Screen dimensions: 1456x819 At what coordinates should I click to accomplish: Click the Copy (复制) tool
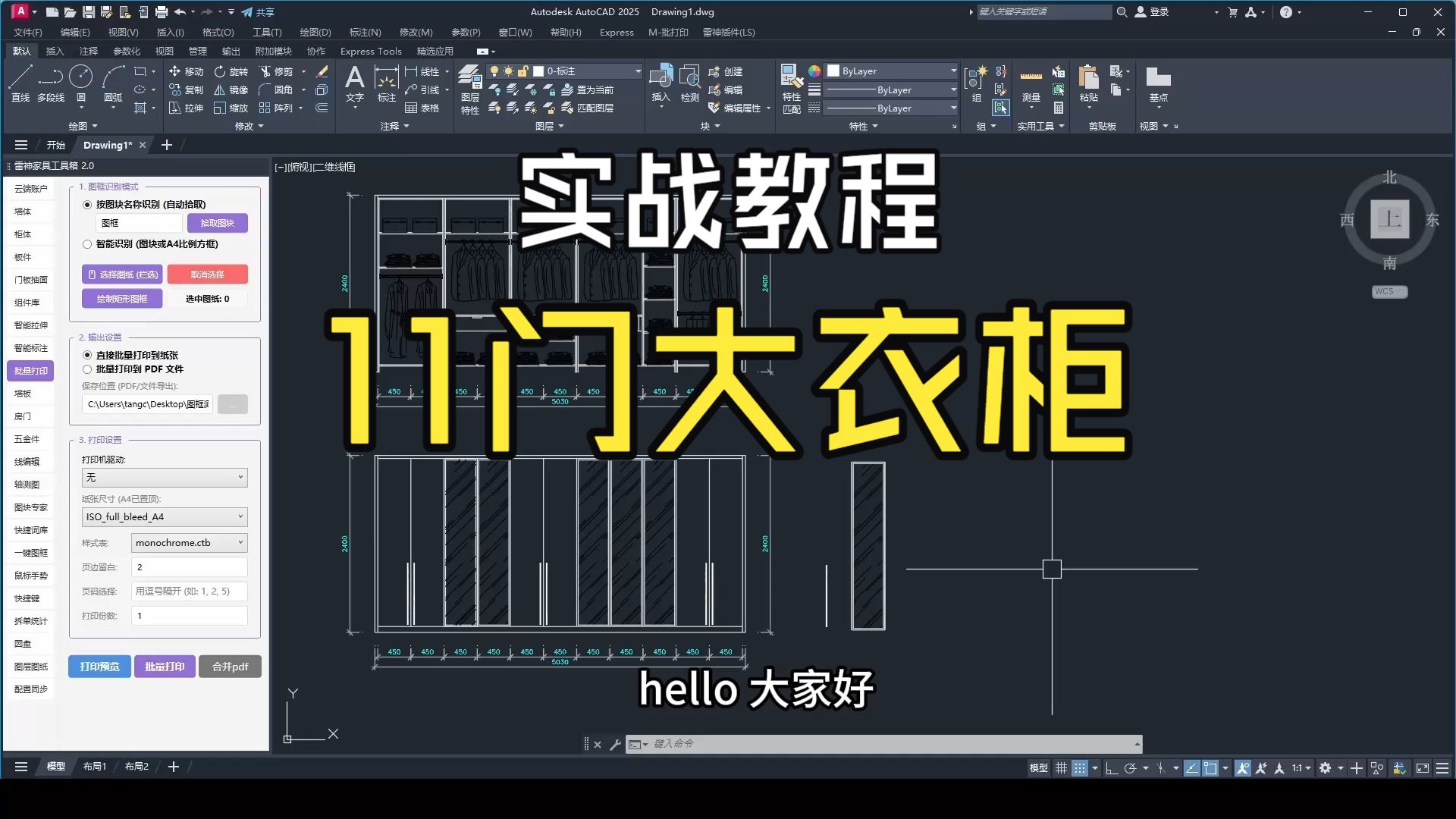(x=187, y=89)
